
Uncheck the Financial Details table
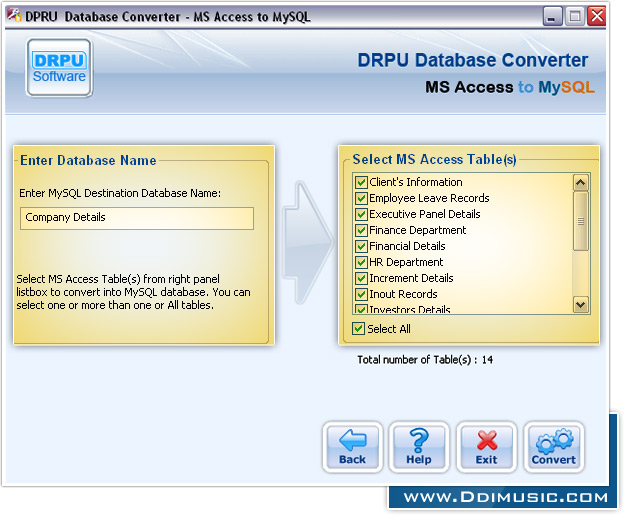tap(361, 246)
